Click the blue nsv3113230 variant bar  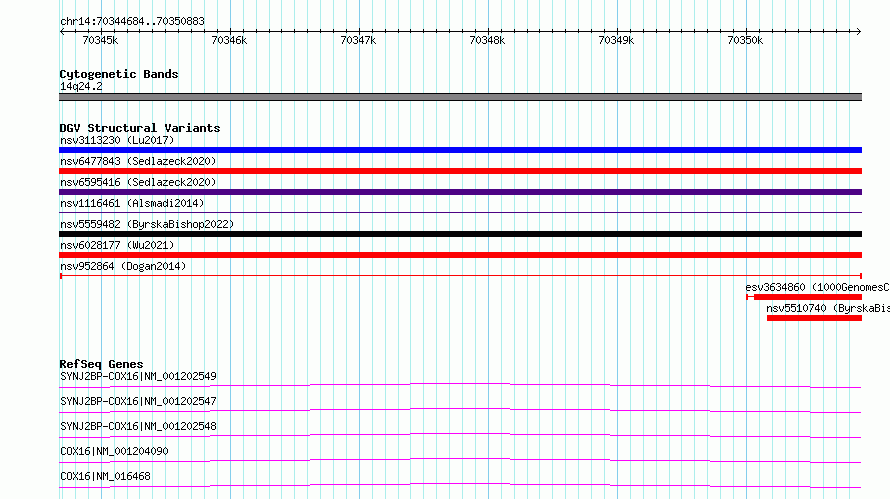pos(460,150)
